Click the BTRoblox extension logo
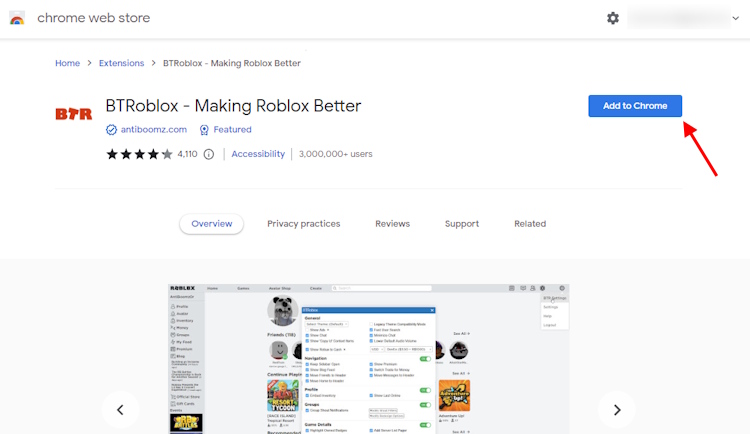Screen dimensions: 750x434 73,114
